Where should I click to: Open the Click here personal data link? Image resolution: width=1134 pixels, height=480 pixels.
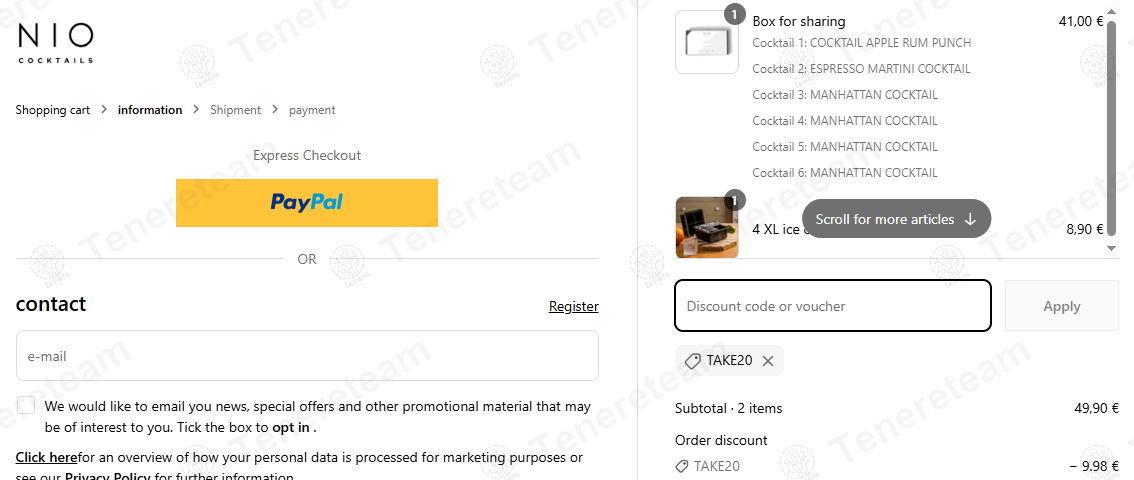[x=46, y=458]
